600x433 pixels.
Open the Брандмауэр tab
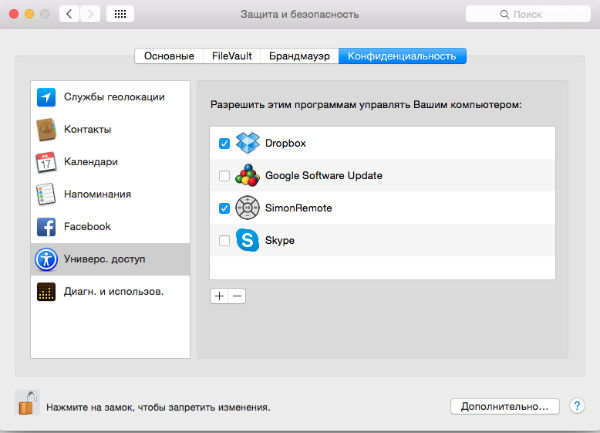(300, 56)
